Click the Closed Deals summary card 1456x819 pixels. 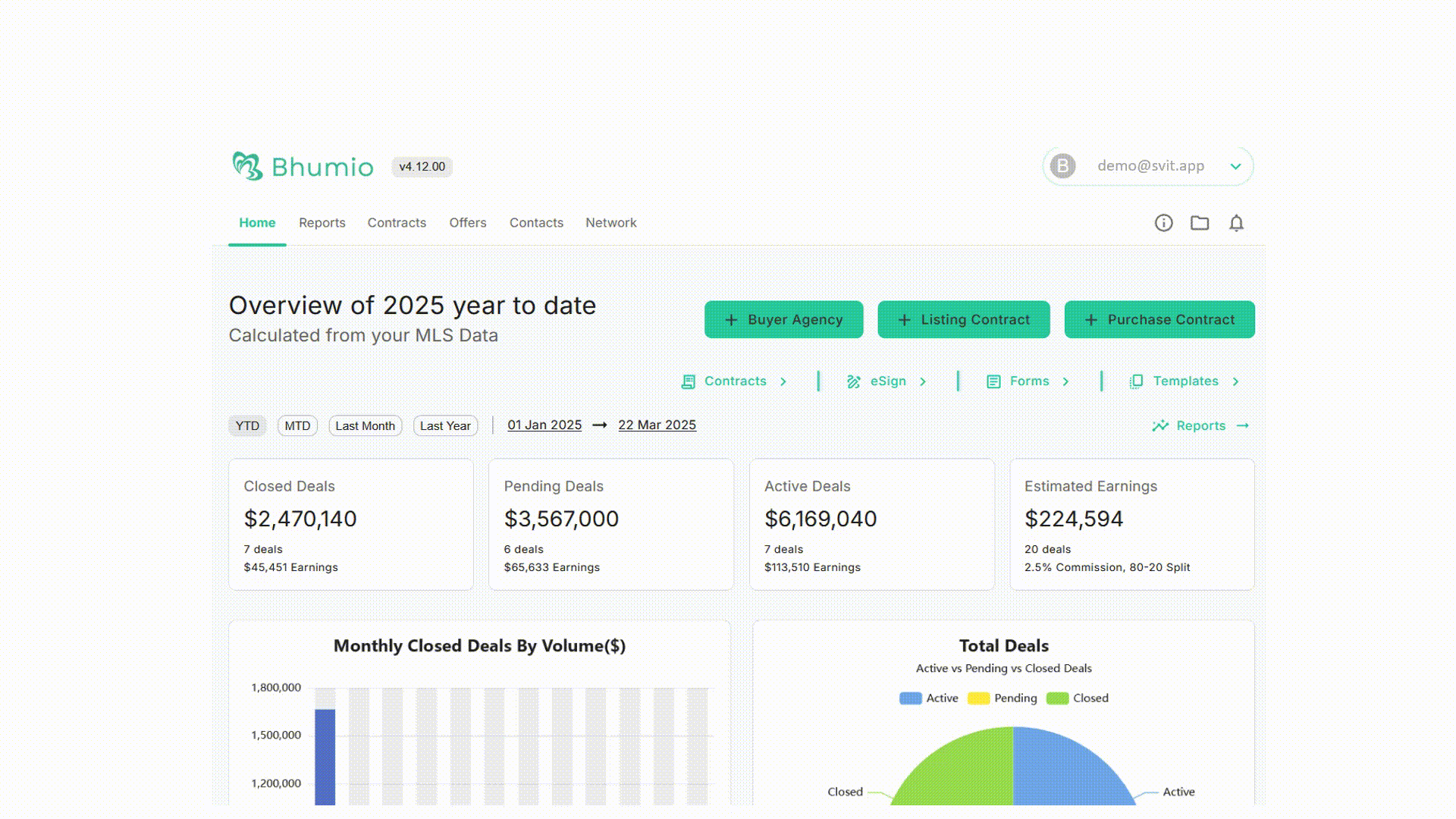click(x=351, y=523)
